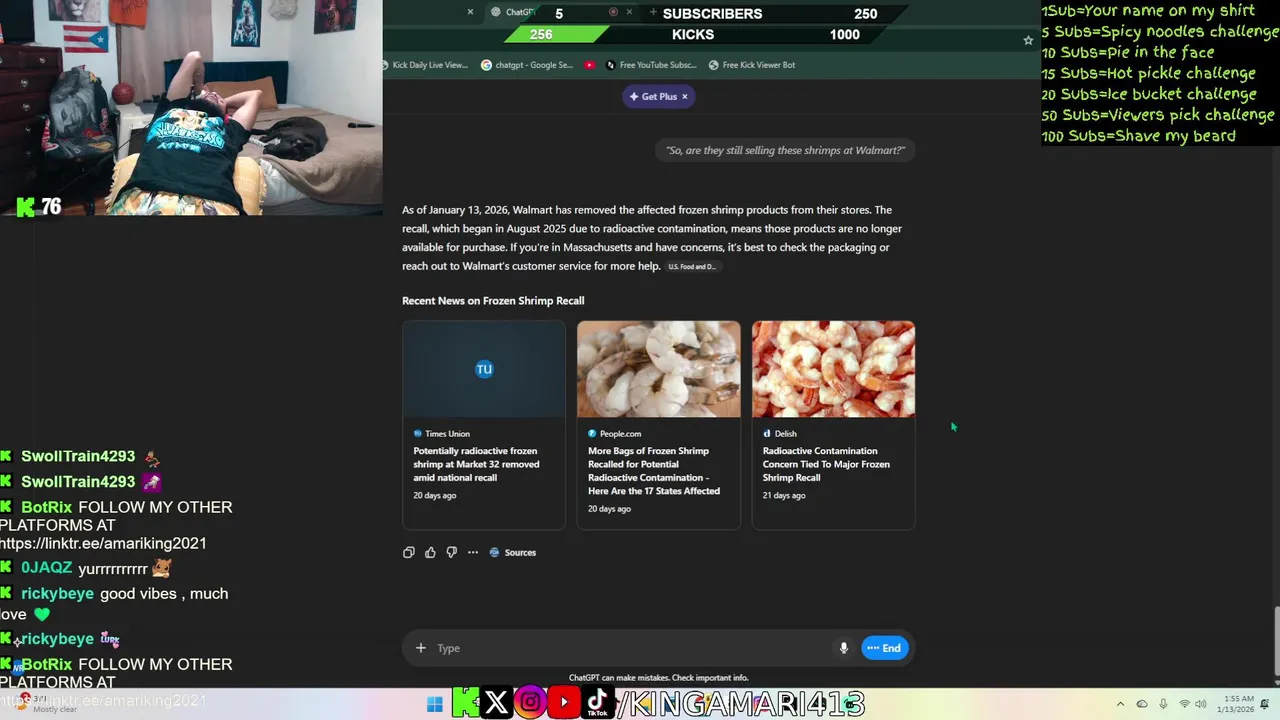The width and height of the screenshot is (1280, 720).
Task: Close the first browser tab
Action: (x=470, y=12)
